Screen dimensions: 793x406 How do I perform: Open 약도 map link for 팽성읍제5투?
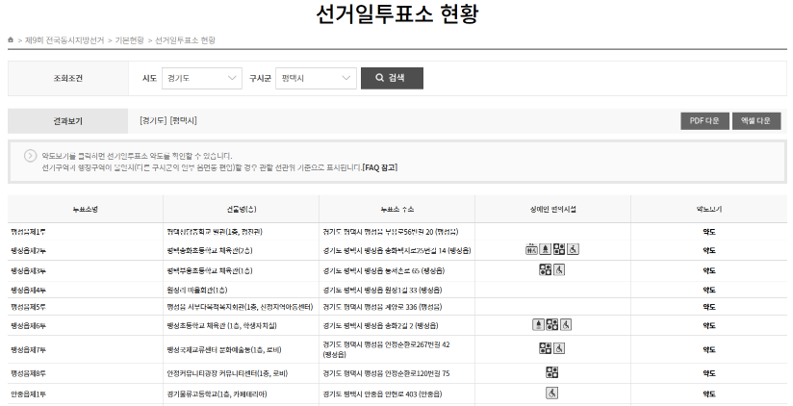(709, 307)
